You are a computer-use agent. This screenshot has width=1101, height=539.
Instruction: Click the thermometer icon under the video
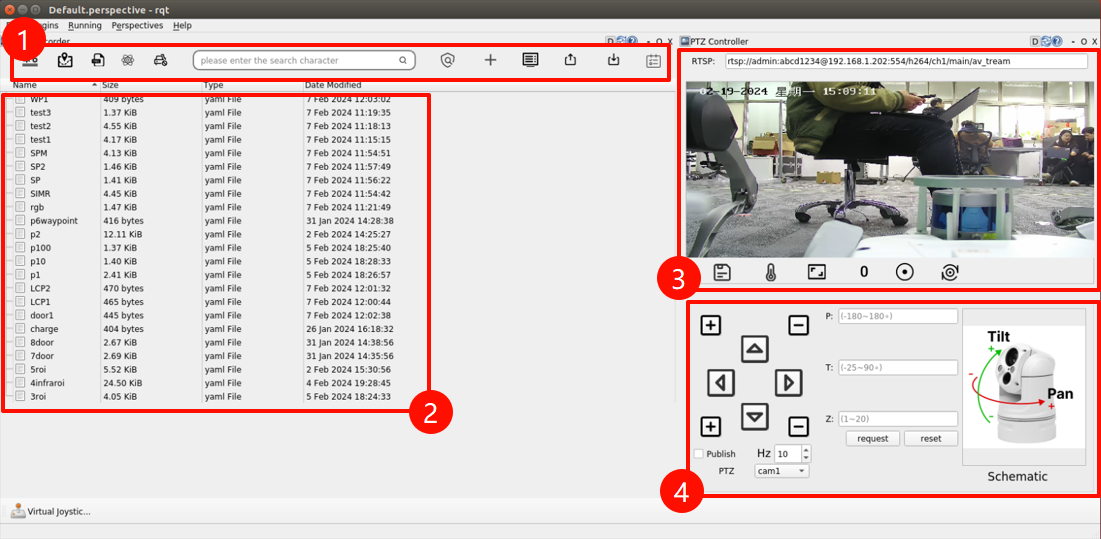click(x=770, y=272)
